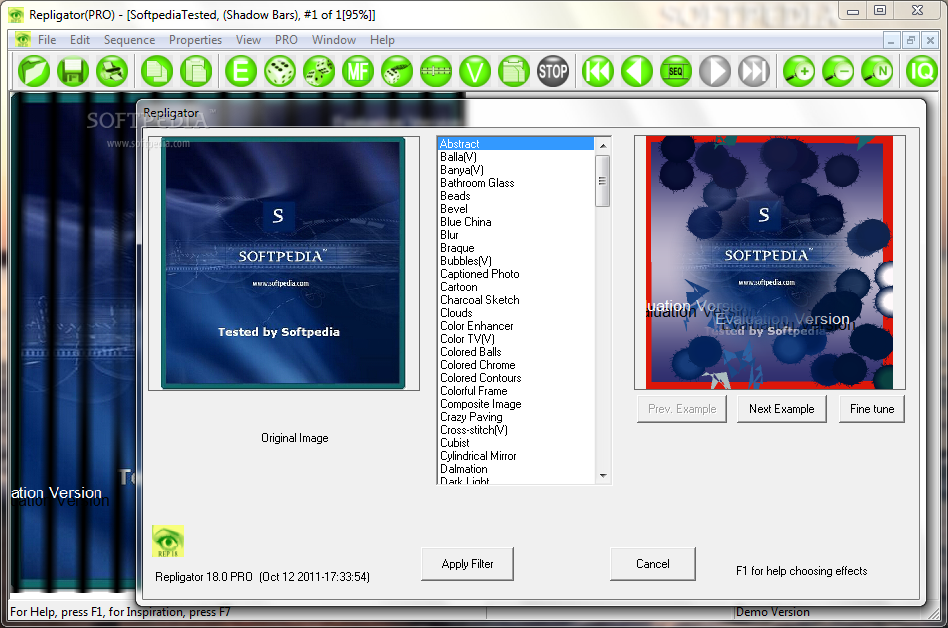948x628 pixels.
Task: Click the Print toolbar icon
Action: 112,71
